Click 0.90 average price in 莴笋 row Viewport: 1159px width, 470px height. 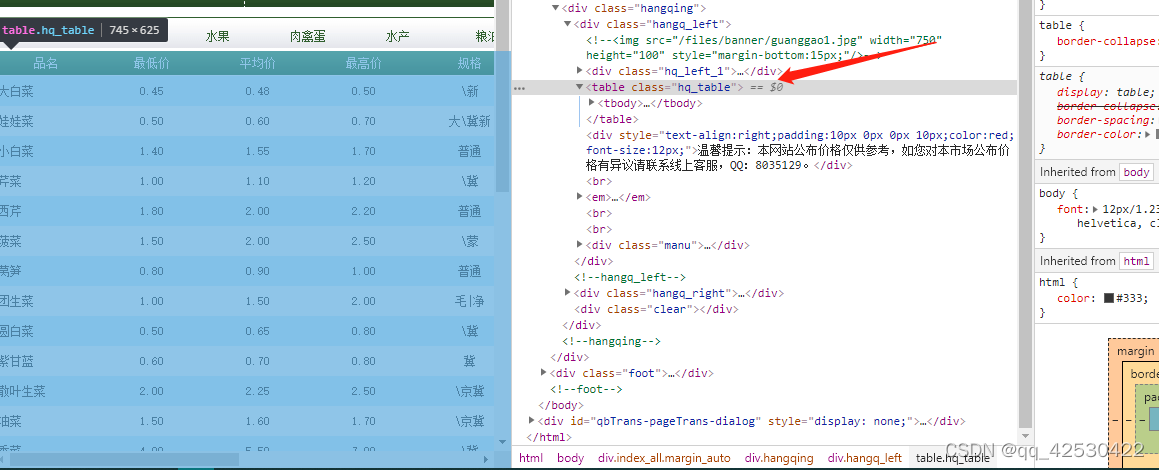pyautogui.click(x=257, y=272)
